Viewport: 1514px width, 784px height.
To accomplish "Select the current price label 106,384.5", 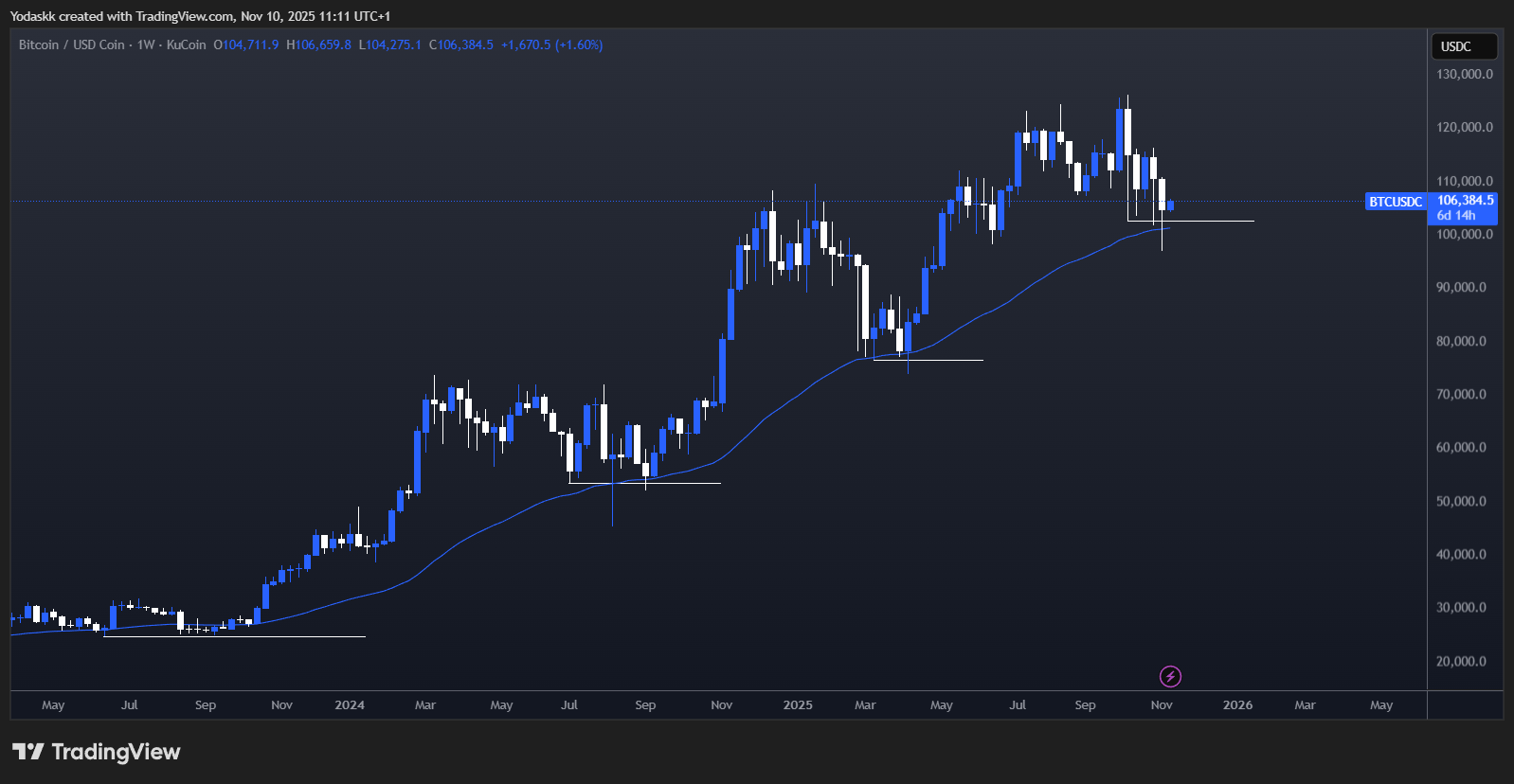I will (1465, 200).
